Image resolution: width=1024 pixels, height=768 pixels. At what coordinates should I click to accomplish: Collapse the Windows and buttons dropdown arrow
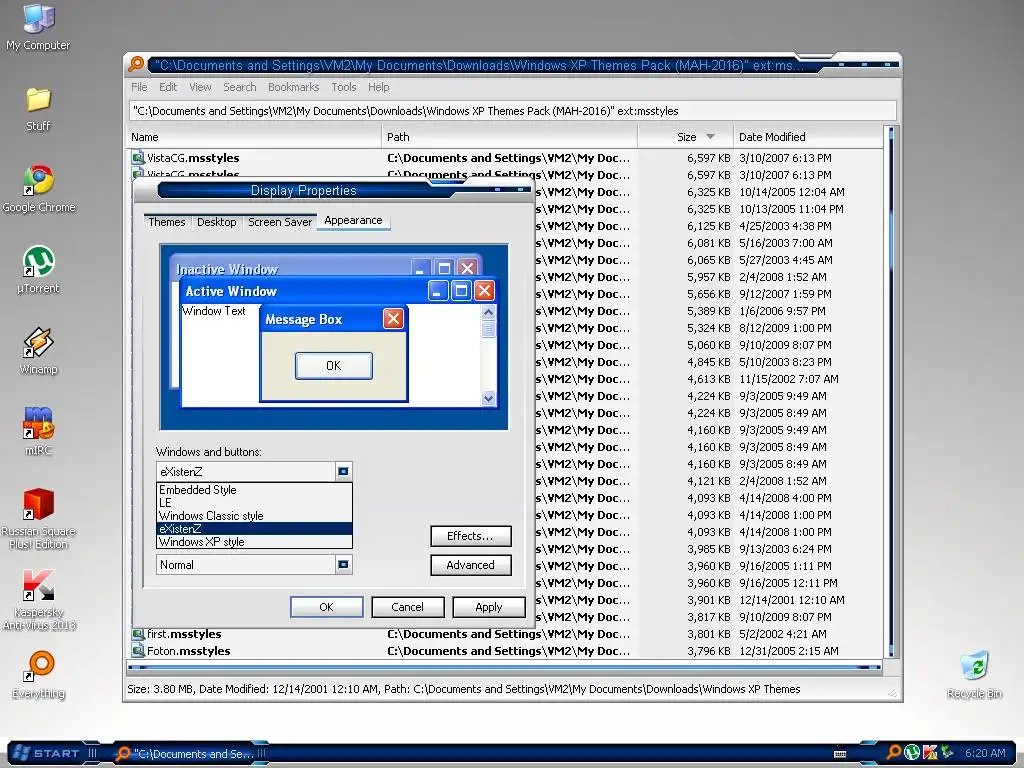344,472
